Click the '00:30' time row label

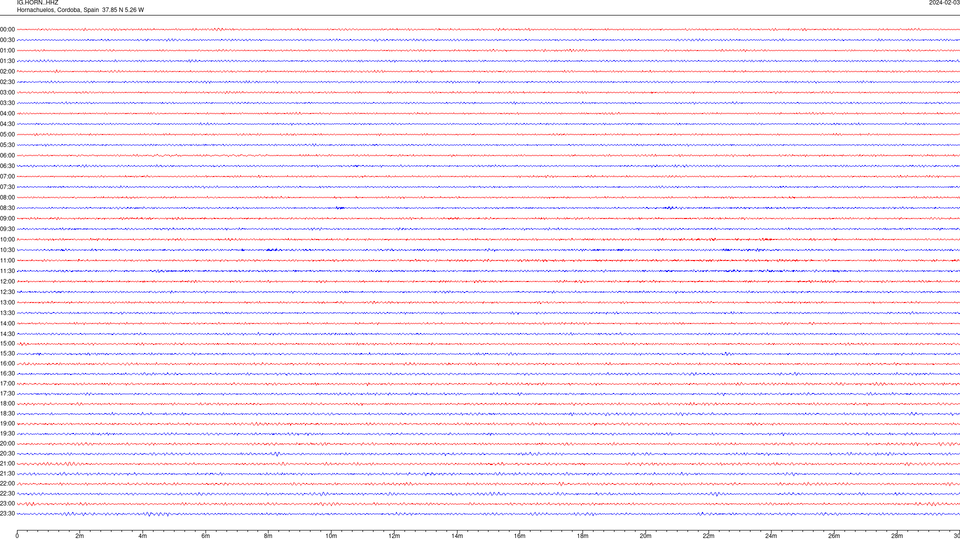pos(7,40)
